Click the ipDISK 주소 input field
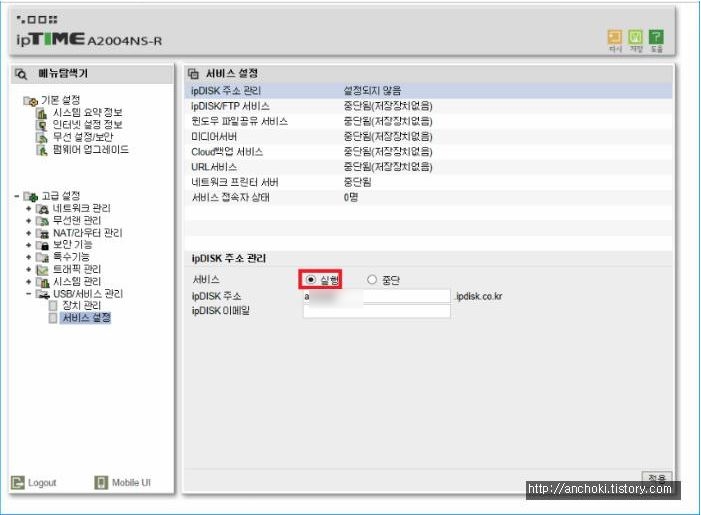Viewport: 701px width, 515px height. pyautogui.click(x=377, y=296)
